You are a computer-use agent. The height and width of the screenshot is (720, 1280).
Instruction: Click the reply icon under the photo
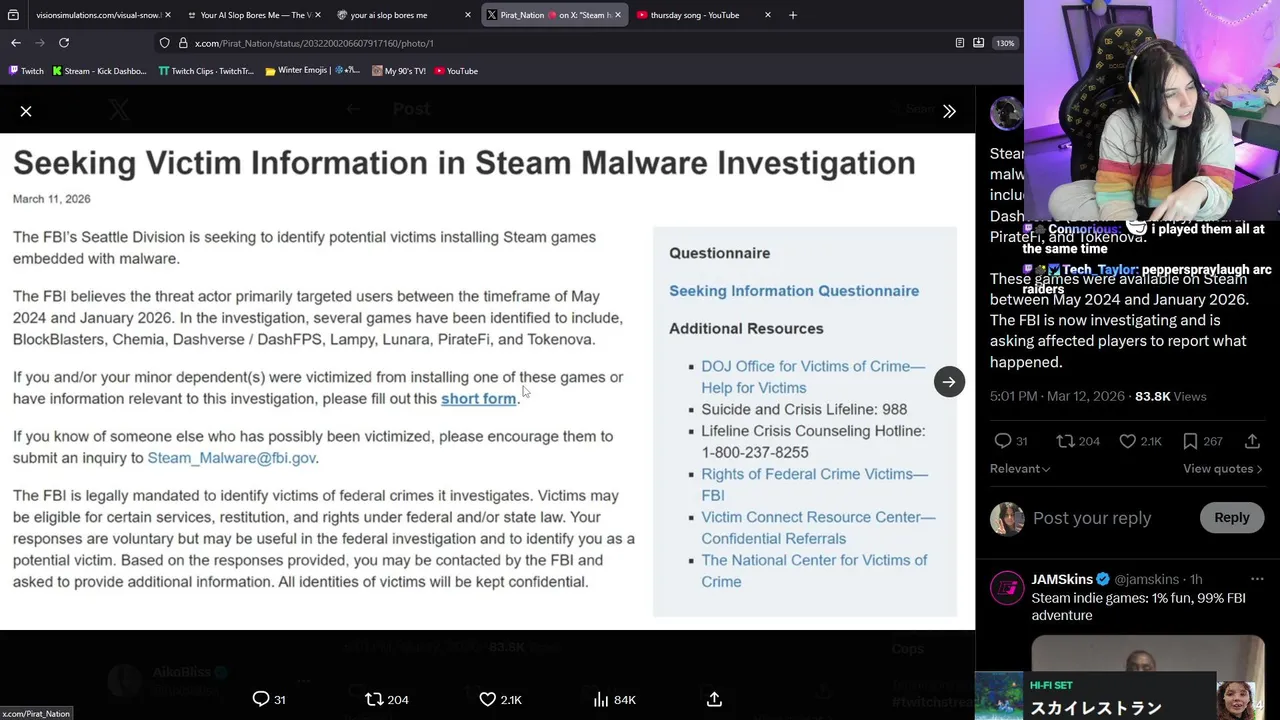click(x=261, y=699)
